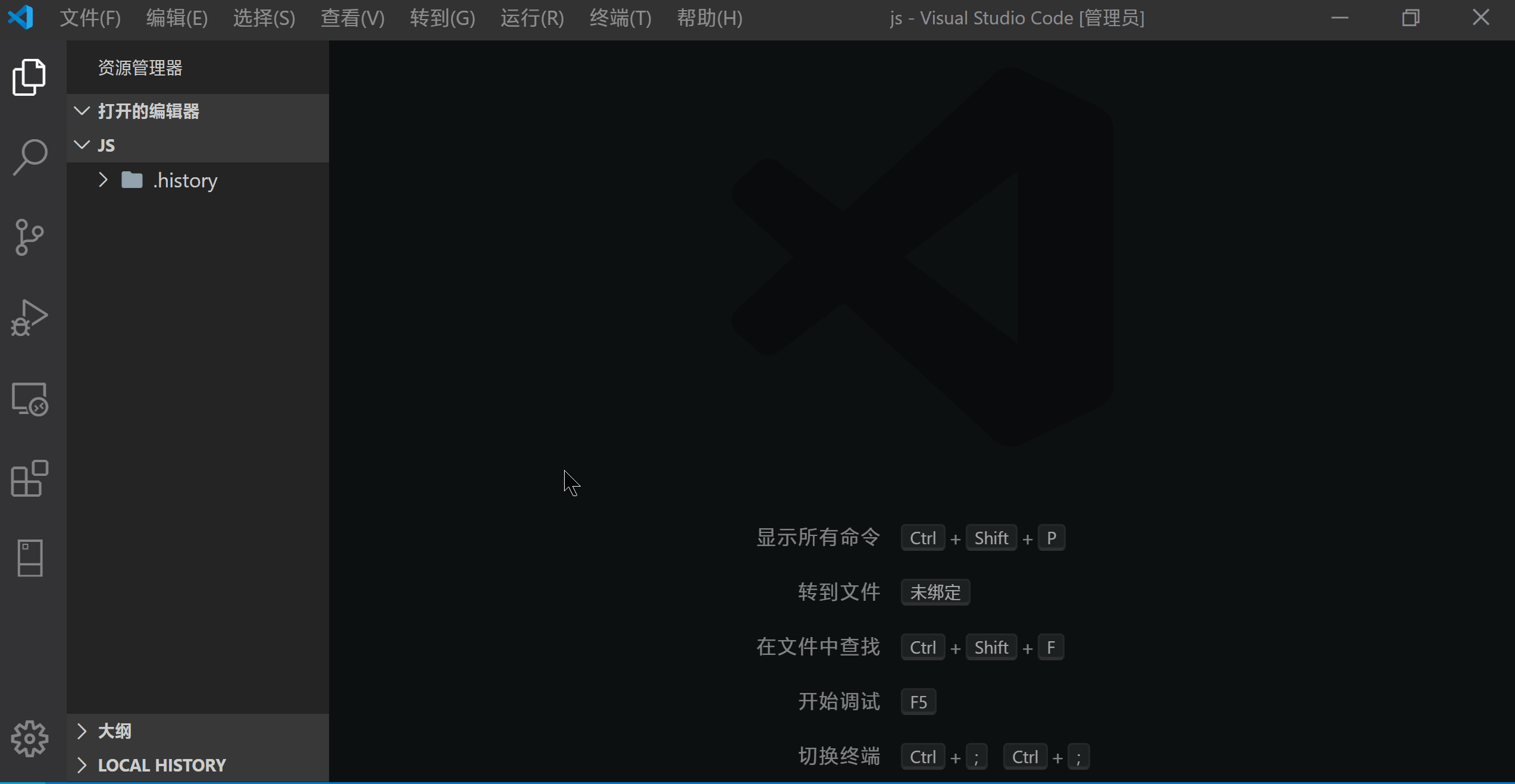Open the Search view in activity bar
This screenshot has width=1515, height=784.
point(29,158)
